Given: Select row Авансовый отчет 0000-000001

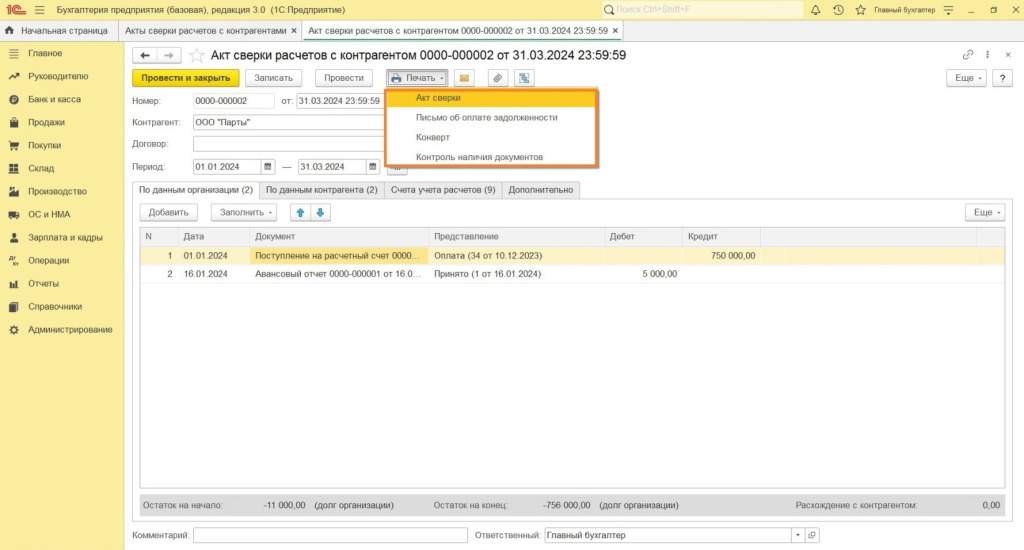Looking at the screenshot, I should tap(572, 274).
